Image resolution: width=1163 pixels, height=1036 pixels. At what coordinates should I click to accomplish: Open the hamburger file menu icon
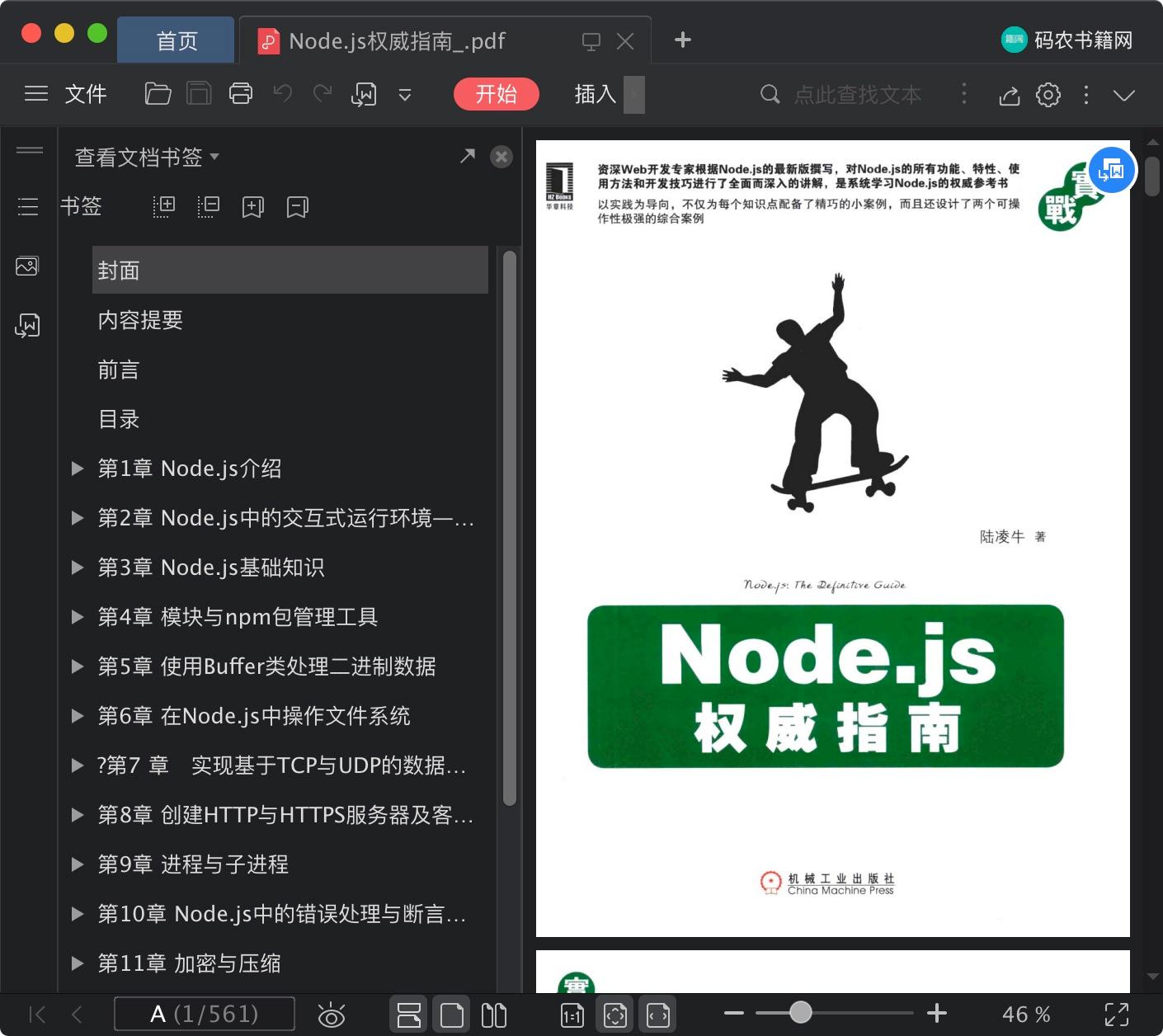36,94
